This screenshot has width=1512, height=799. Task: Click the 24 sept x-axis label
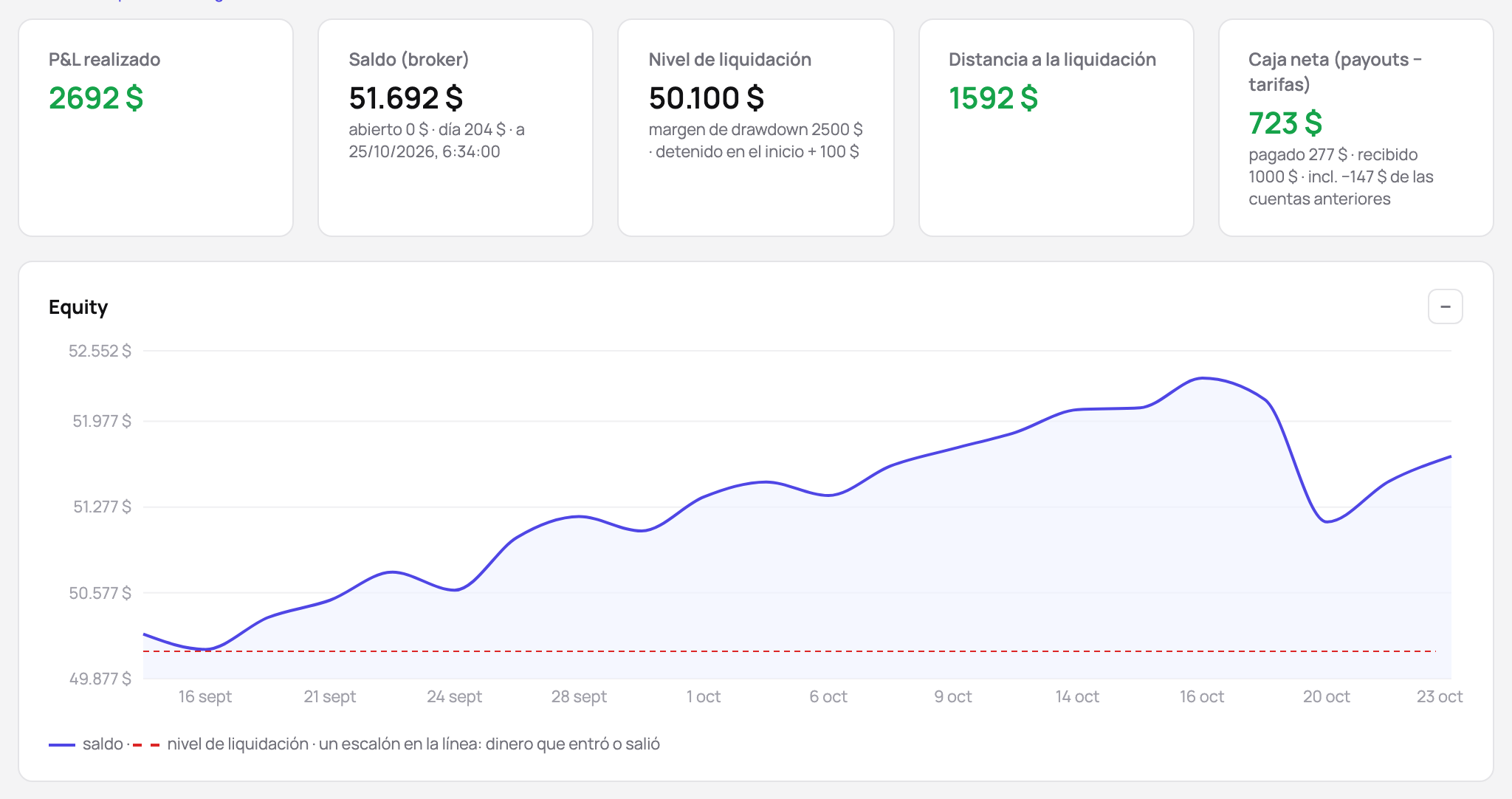[454, 696]
